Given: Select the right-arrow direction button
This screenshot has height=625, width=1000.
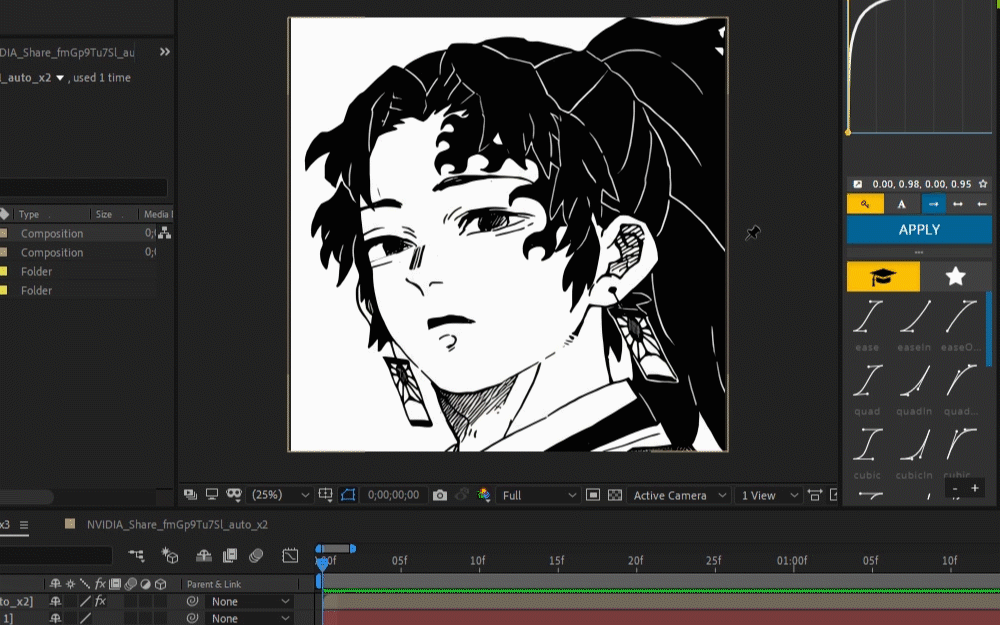Looking at the screenshot, I should pyautogui.click(x=934, y=204).
